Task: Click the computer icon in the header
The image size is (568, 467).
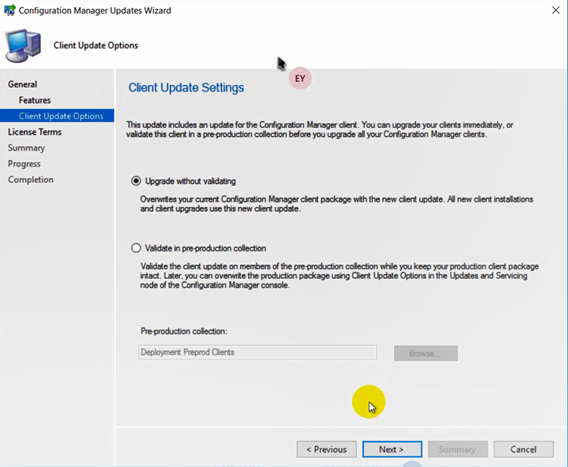Action: coord(23,46)
